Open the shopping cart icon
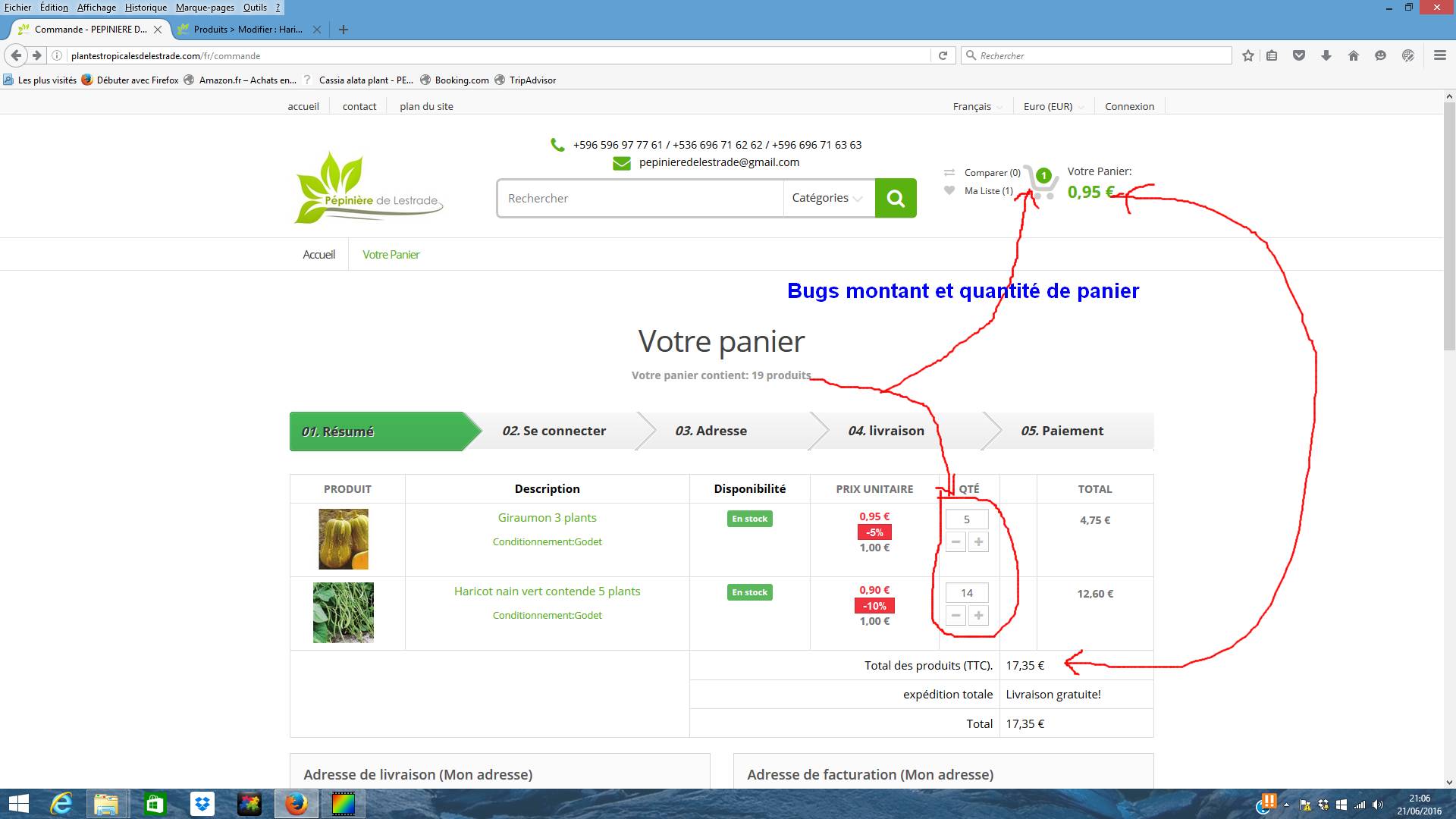The width and height of the screenshot is (1456, 819). point(1040,183)
